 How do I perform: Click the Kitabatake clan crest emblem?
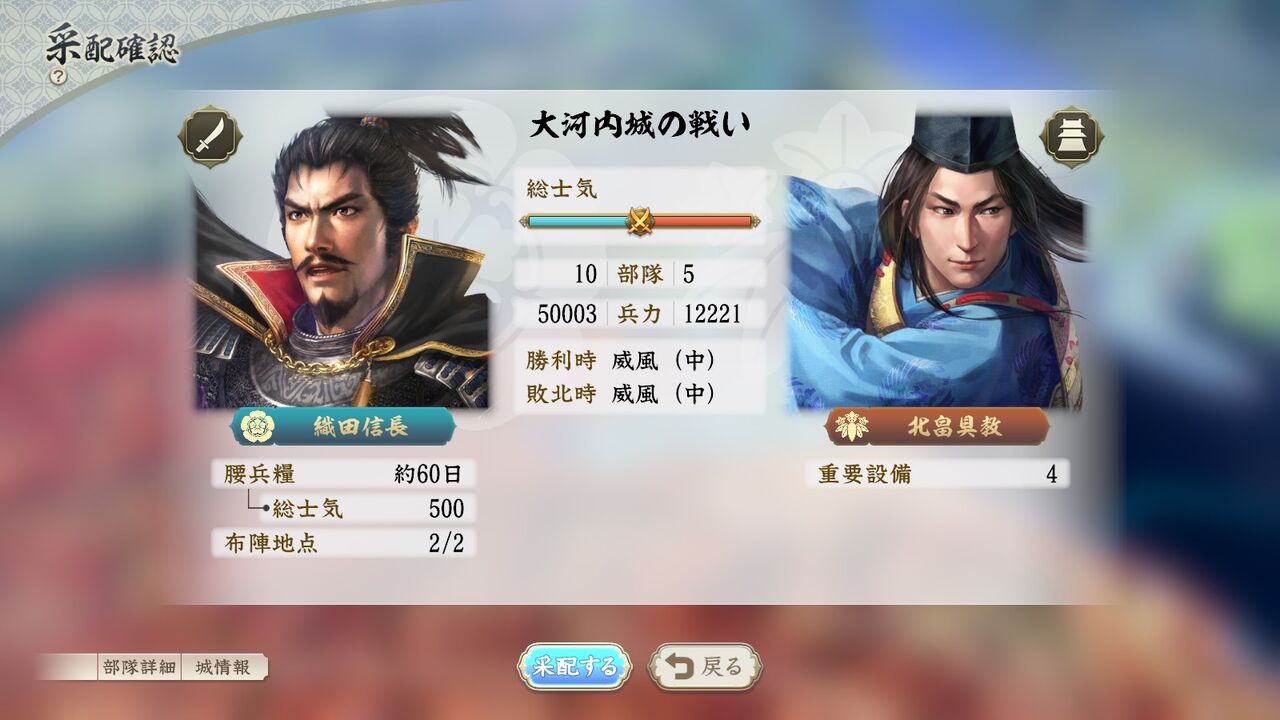click(850, 427)
